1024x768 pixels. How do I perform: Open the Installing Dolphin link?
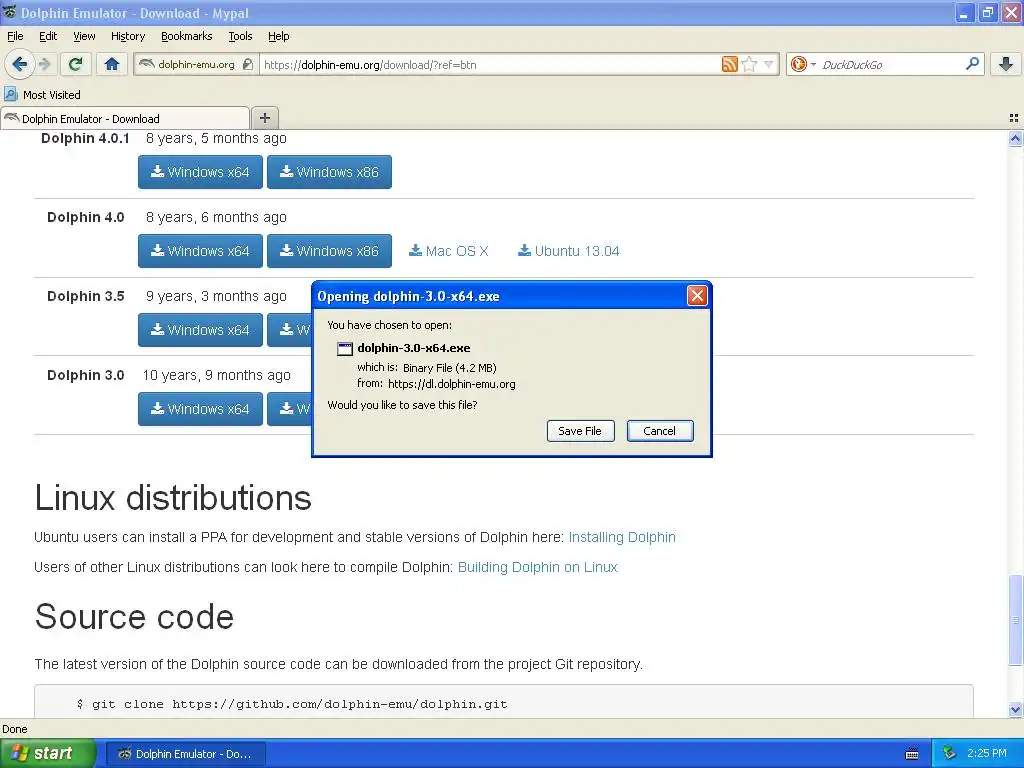pos(622,537)
